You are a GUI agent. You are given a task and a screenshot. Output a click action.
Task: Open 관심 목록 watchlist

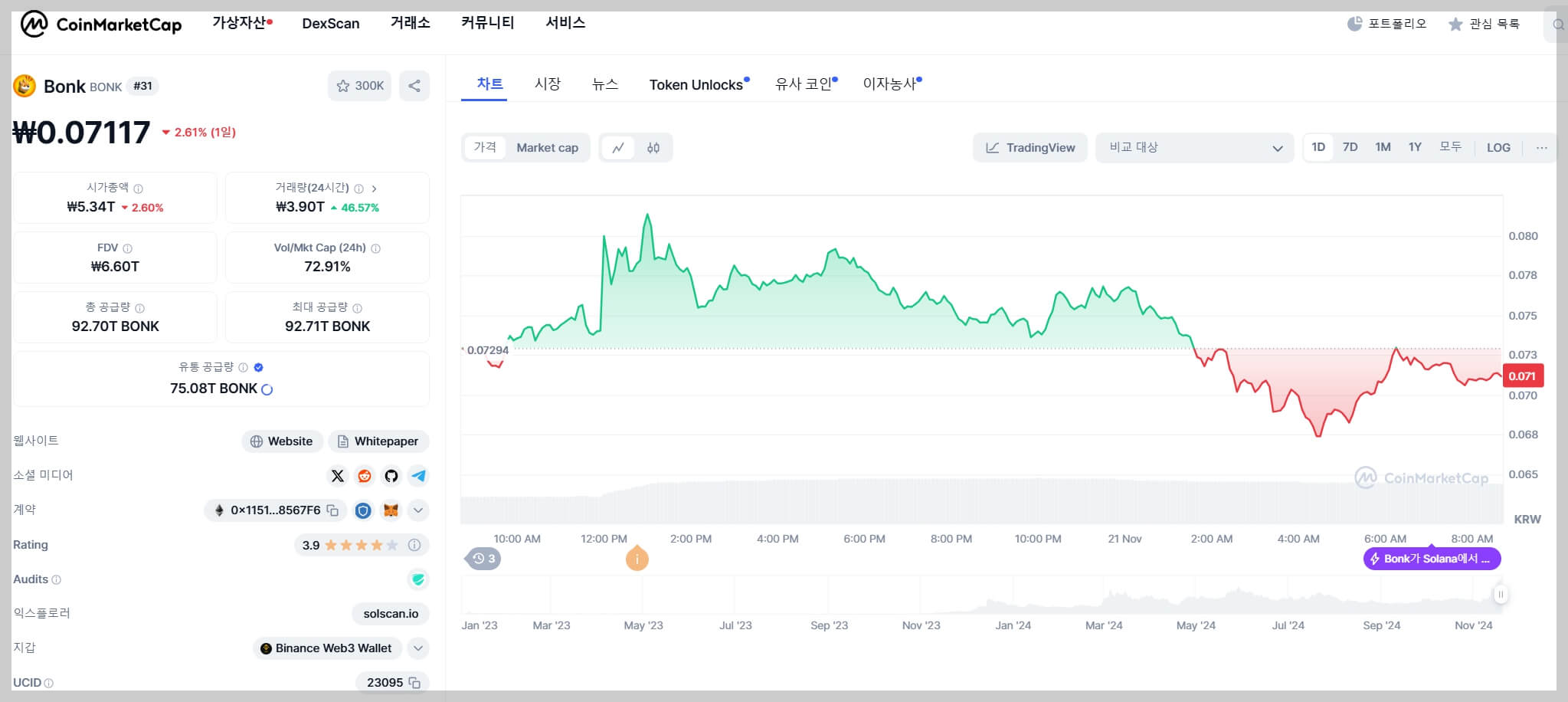(1484, 24)
